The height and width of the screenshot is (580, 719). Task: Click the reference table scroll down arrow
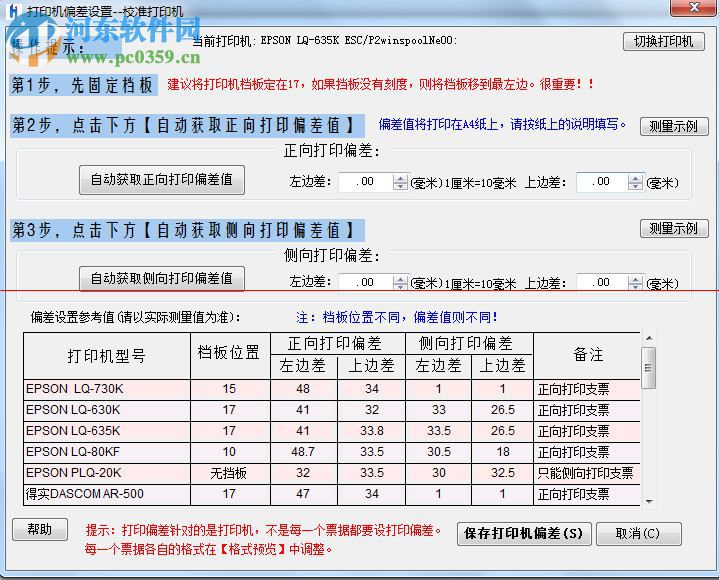649,501
